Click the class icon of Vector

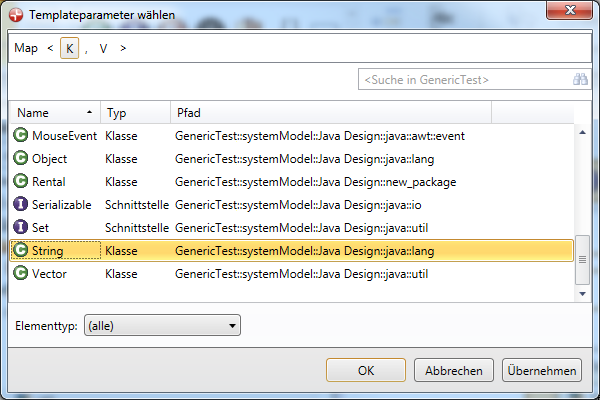coord(21,273)
